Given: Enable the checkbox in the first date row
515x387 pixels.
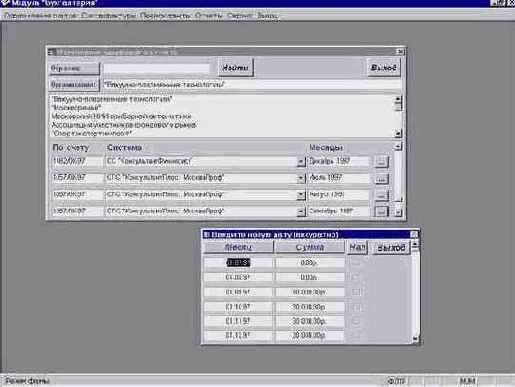Looking at the screenshot, I should tap(356, 262).
